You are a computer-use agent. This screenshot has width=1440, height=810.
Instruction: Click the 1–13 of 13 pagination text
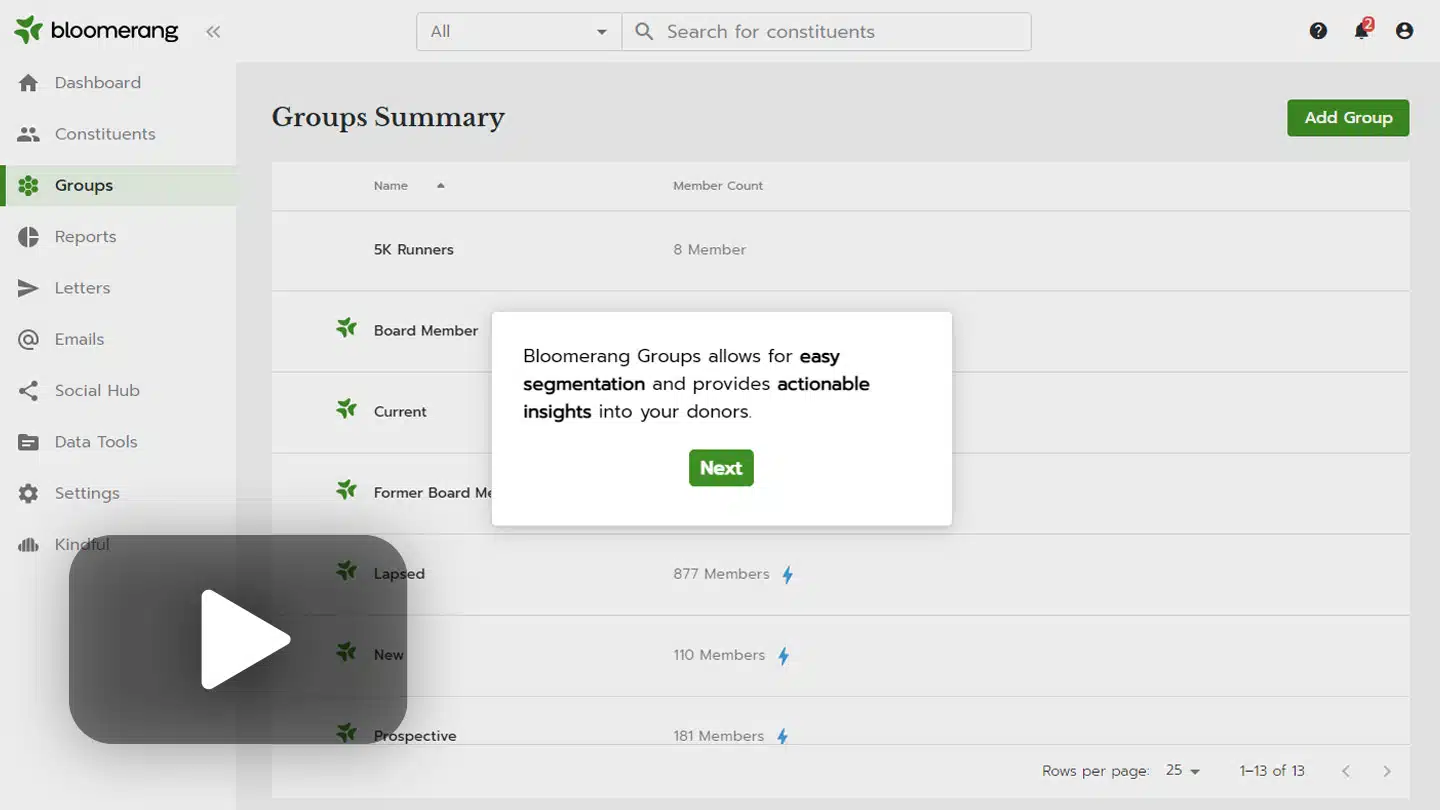(1272, 771)
